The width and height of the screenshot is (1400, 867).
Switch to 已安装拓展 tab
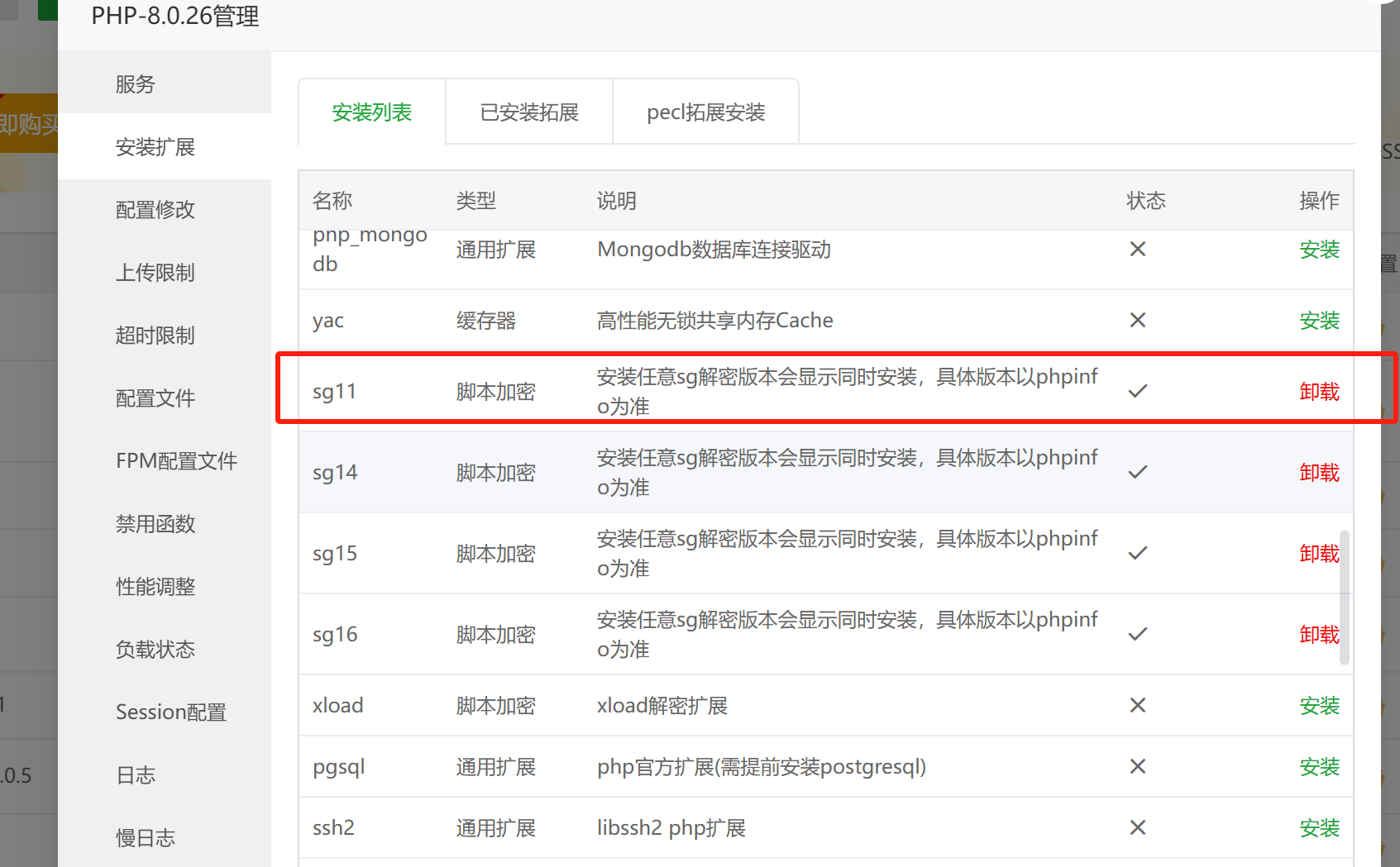point(529,112)
